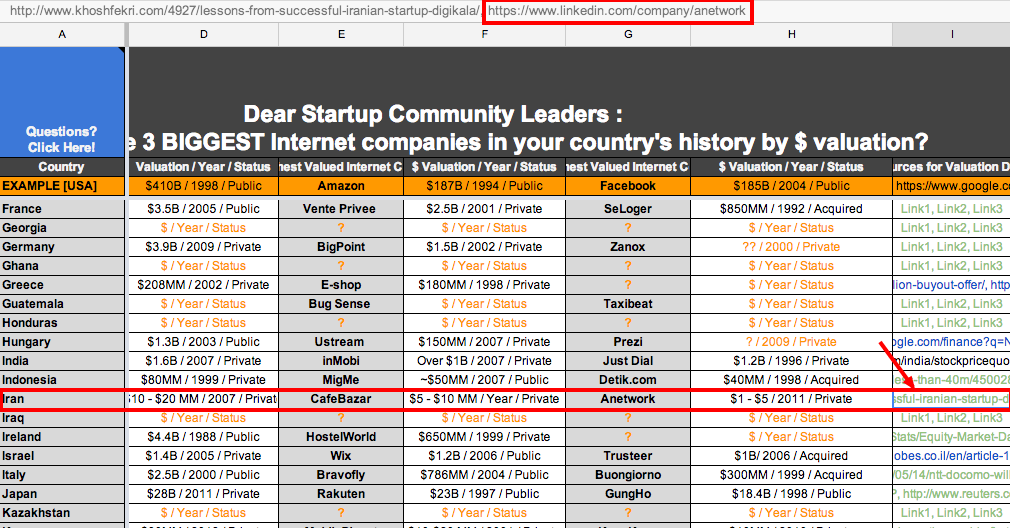Click the 'Just Dial' cell
Viewport: 1010px width, 528px height.
(x=628, y=361)
